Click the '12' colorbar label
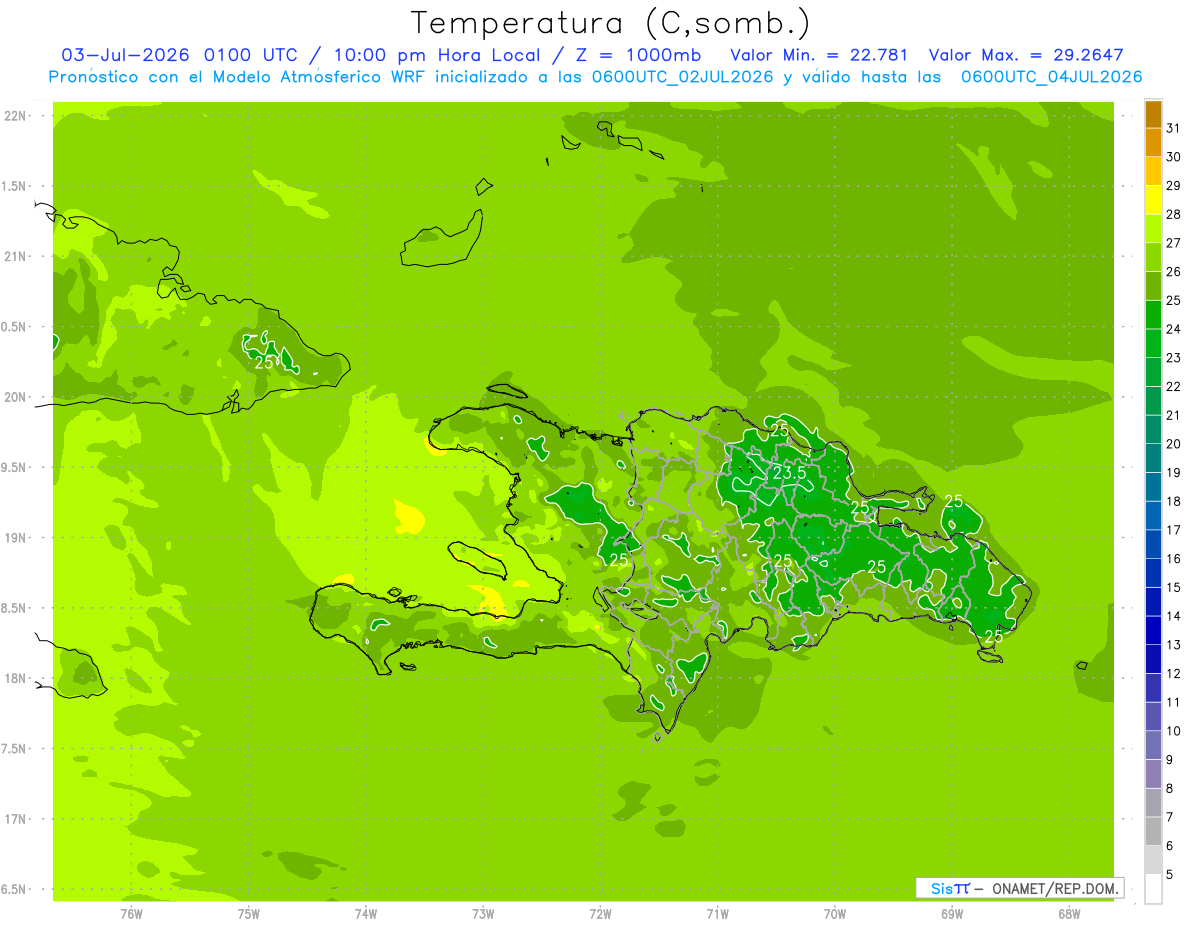This screenshot has height=927, width=1200. pos(1174,673)
